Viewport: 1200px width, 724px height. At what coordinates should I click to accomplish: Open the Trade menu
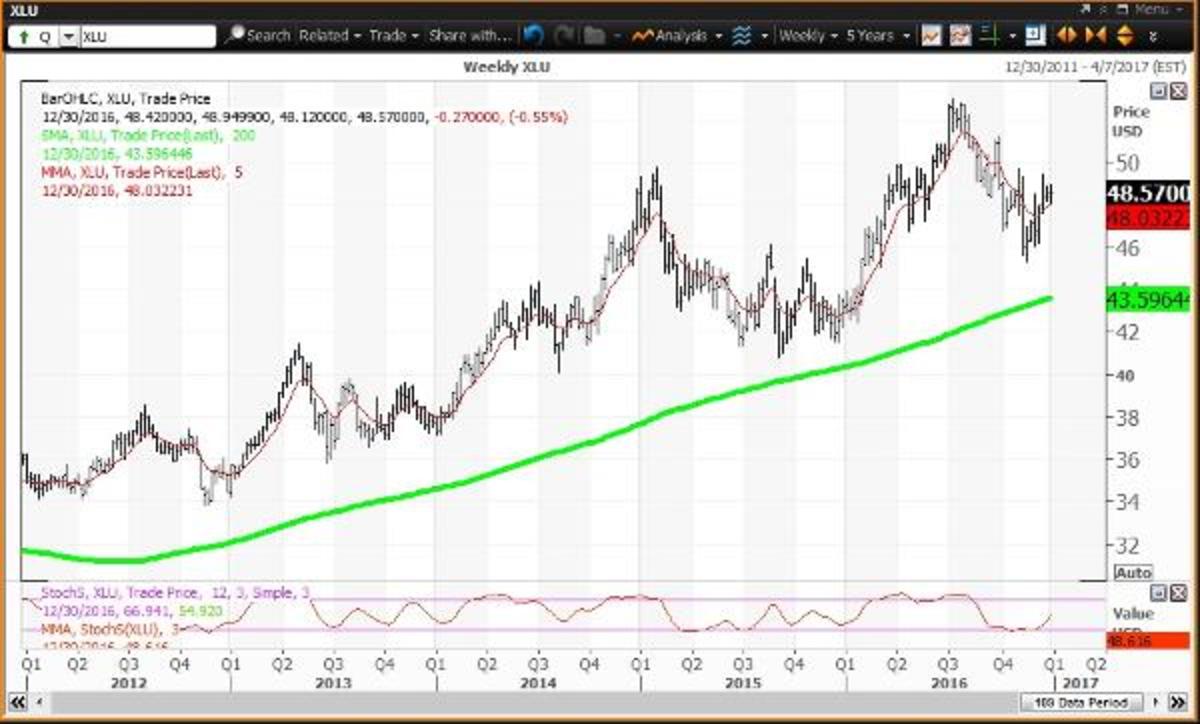[393, 36]
